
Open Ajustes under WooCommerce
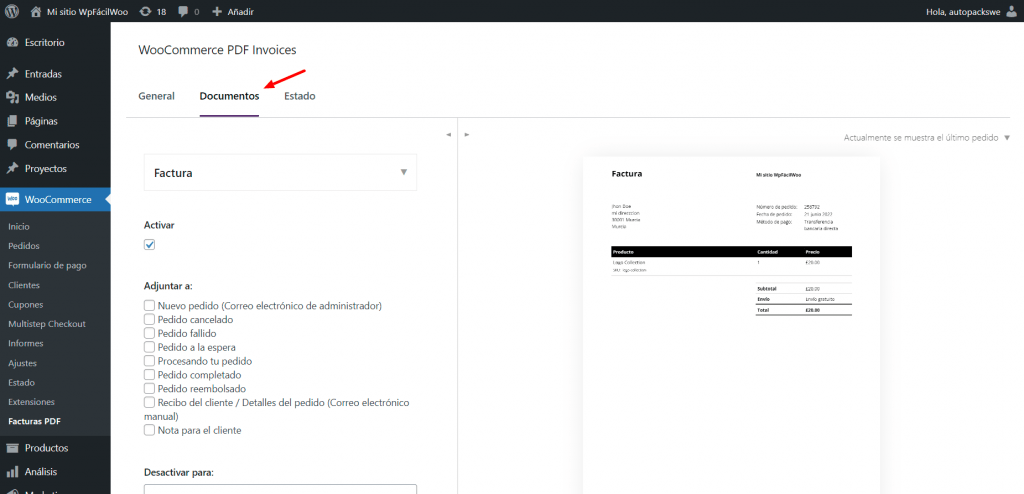[x=23, y=363]
